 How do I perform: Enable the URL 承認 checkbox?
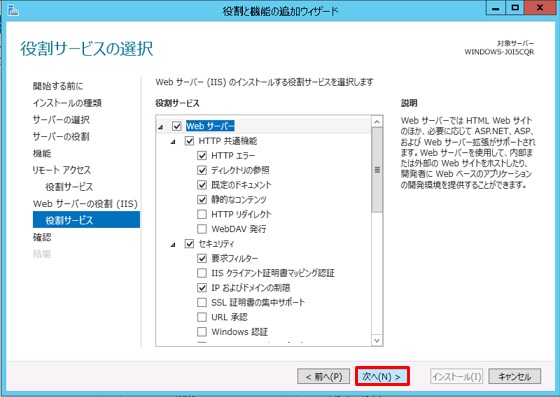coord(202,317)
